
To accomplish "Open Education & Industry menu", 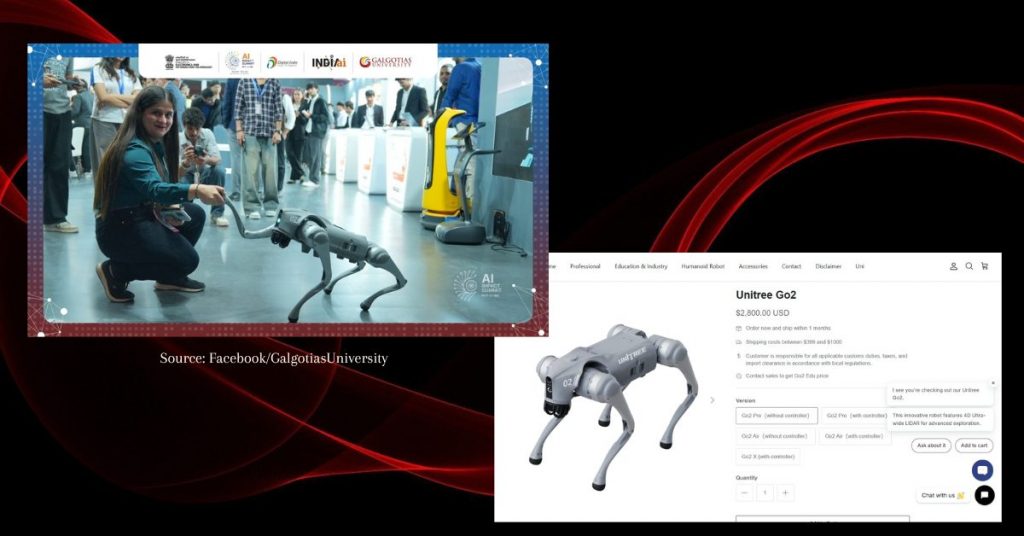I will click(x=641, y=267).
